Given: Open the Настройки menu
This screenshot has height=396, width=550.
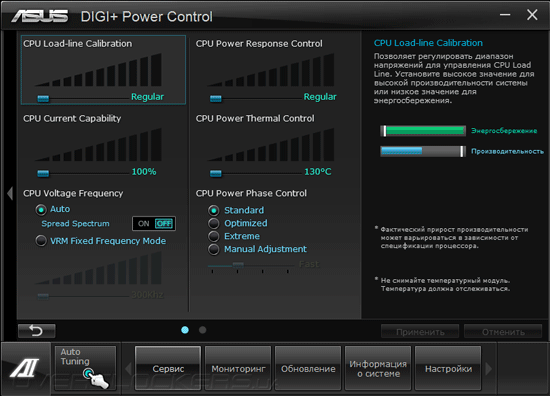Looking at the screenshot, I should coord(448,368).
